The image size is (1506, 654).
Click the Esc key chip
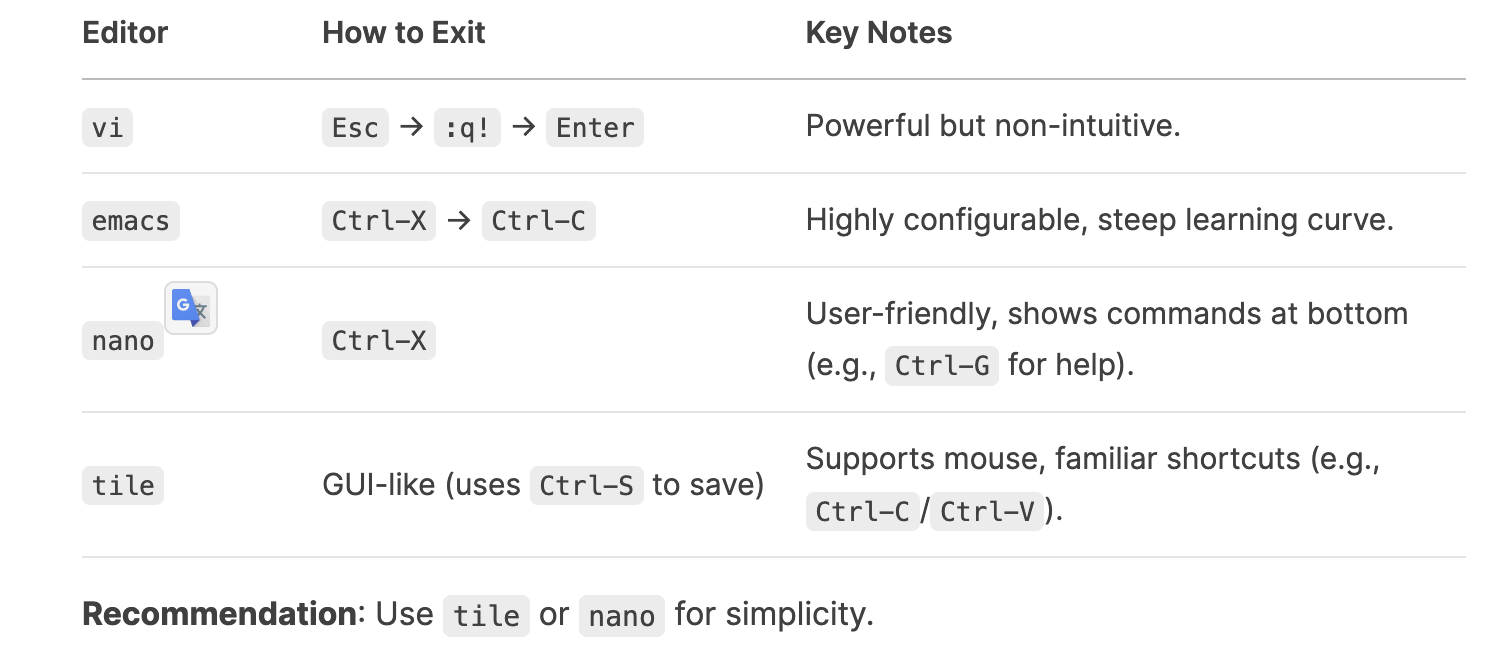click(x=355, y=128)
